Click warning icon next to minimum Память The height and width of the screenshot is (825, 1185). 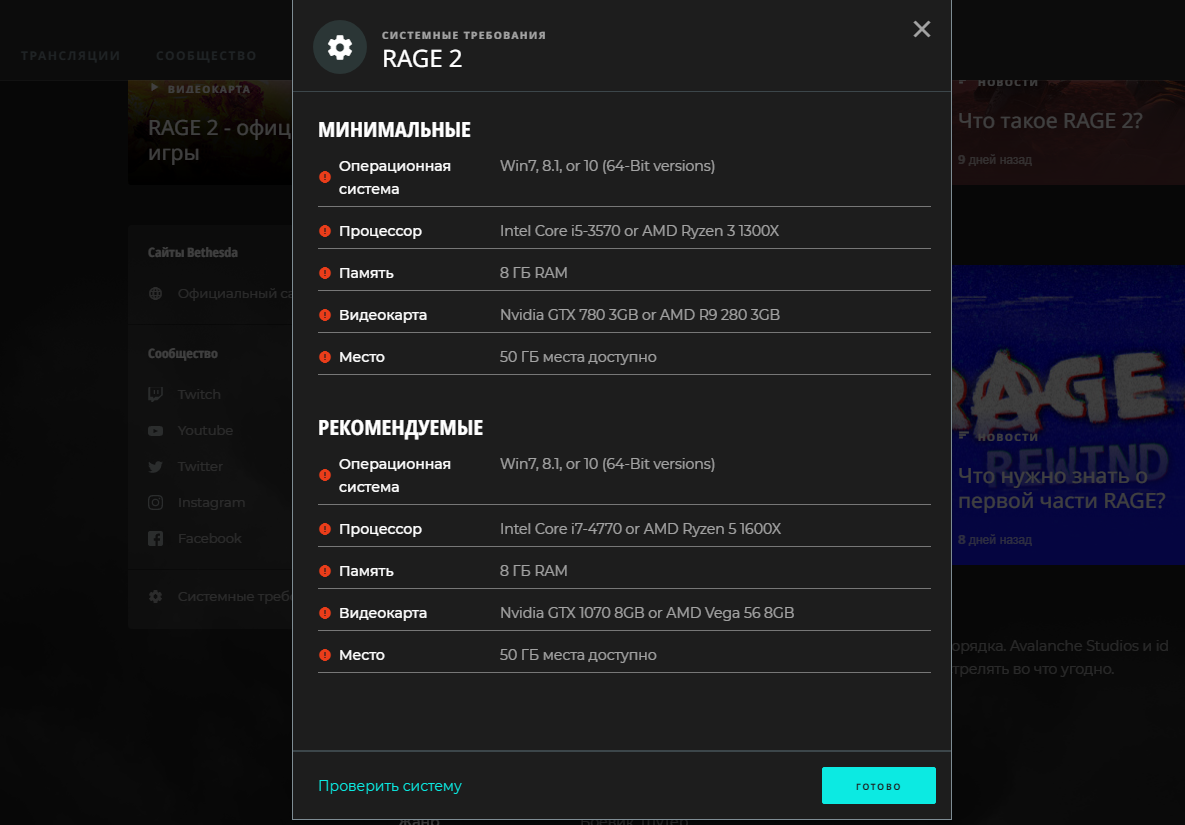click(x=325, y=273)
